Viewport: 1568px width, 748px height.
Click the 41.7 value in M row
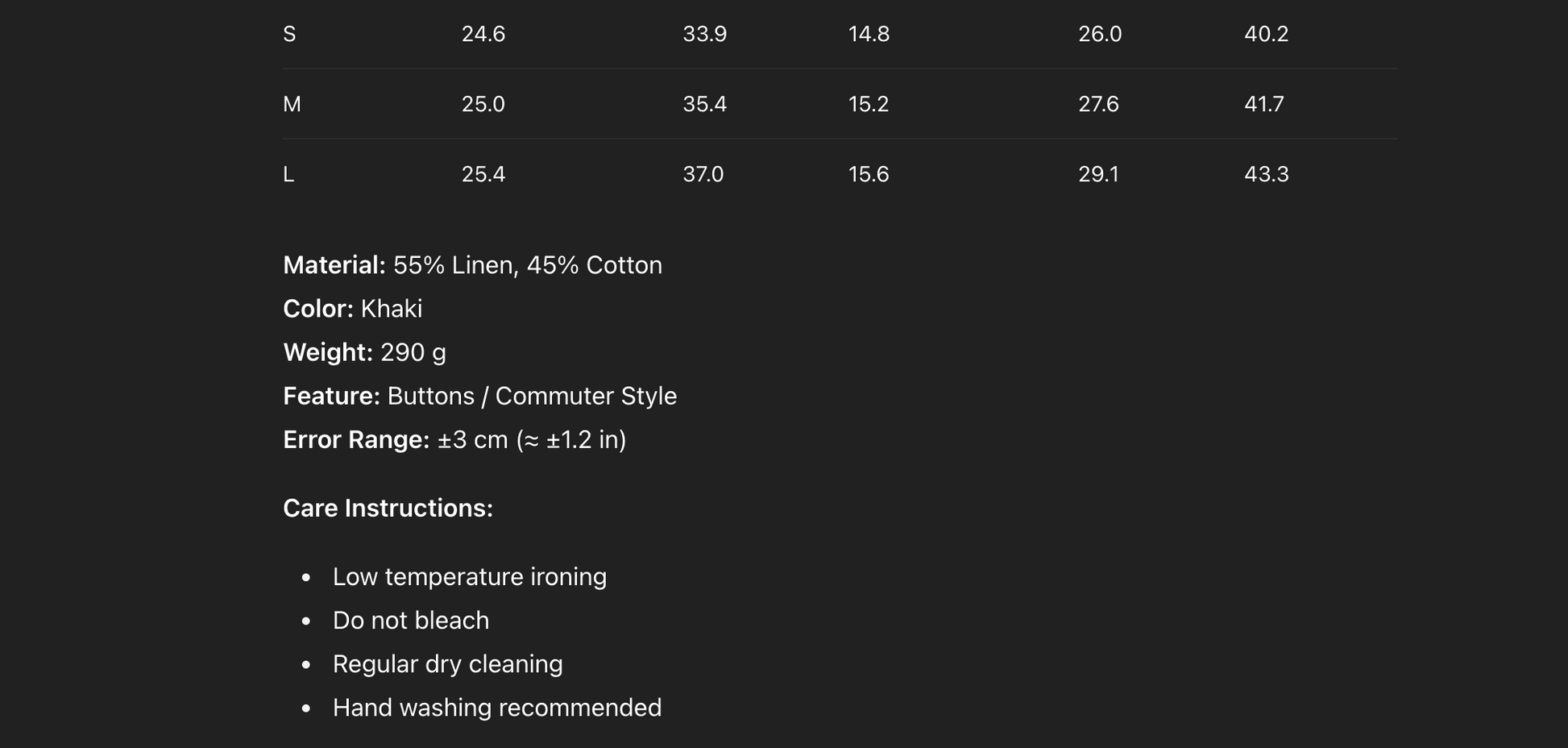pos(1263,104)
